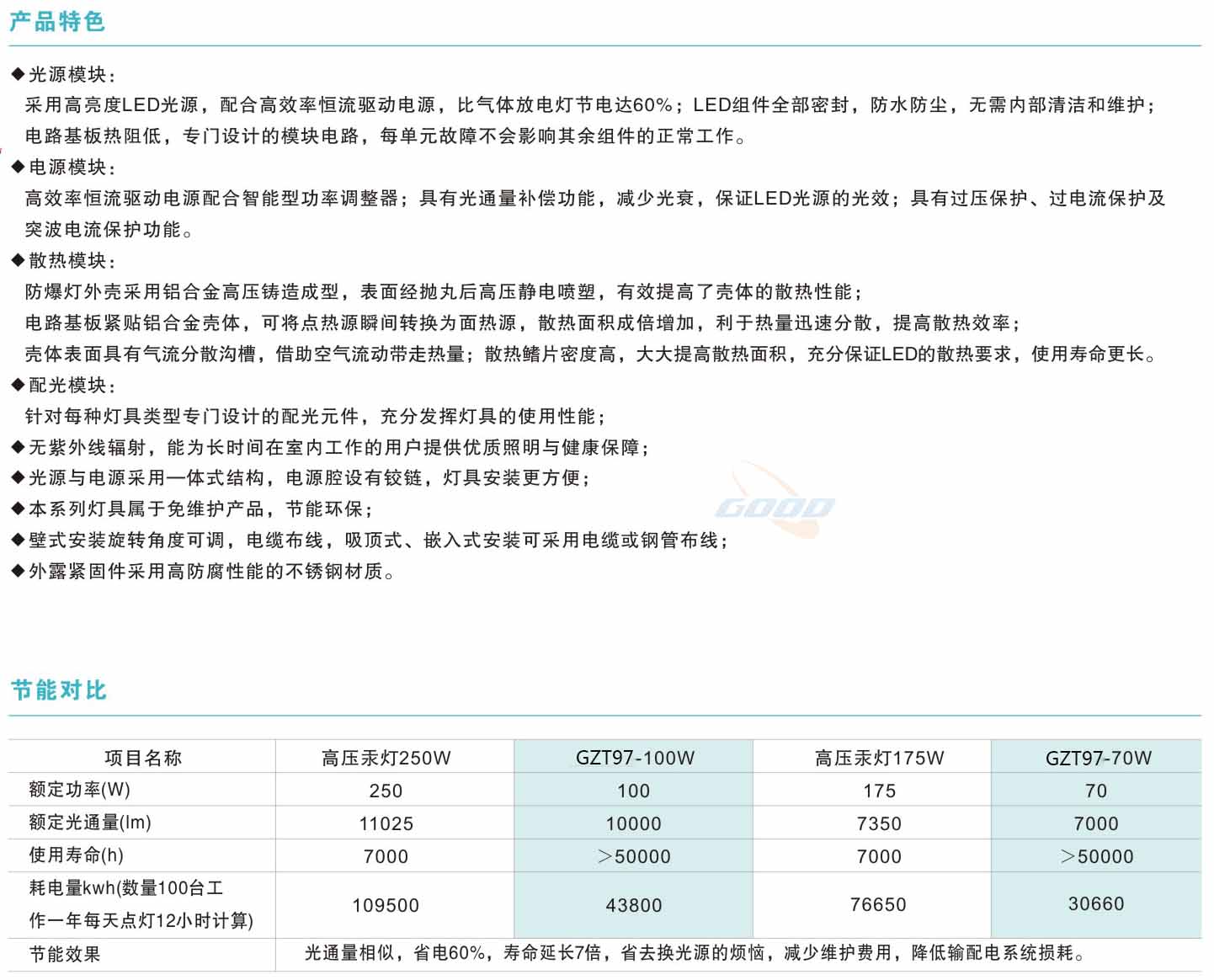Click the line starting 电路基板热阻低
This screenshot has height=980, width=1214.
click(386, 136)
